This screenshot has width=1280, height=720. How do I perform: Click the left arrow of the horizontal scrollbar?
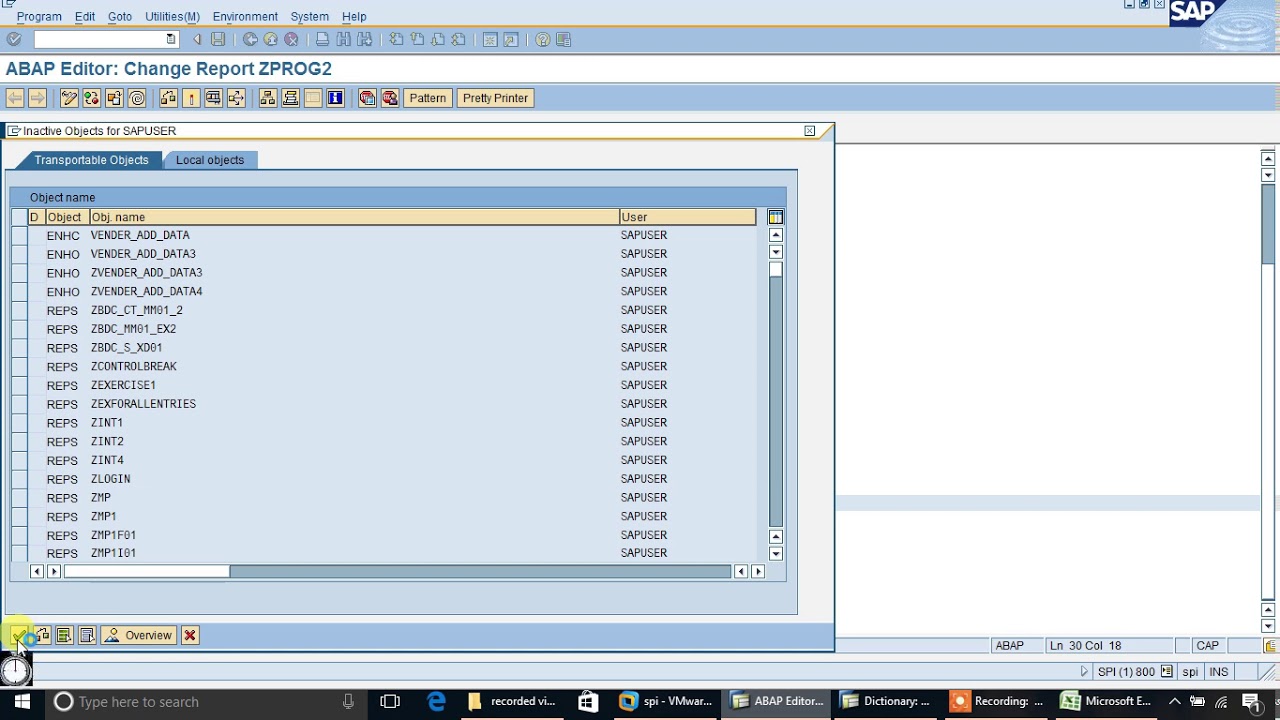(x=37, y=572)
